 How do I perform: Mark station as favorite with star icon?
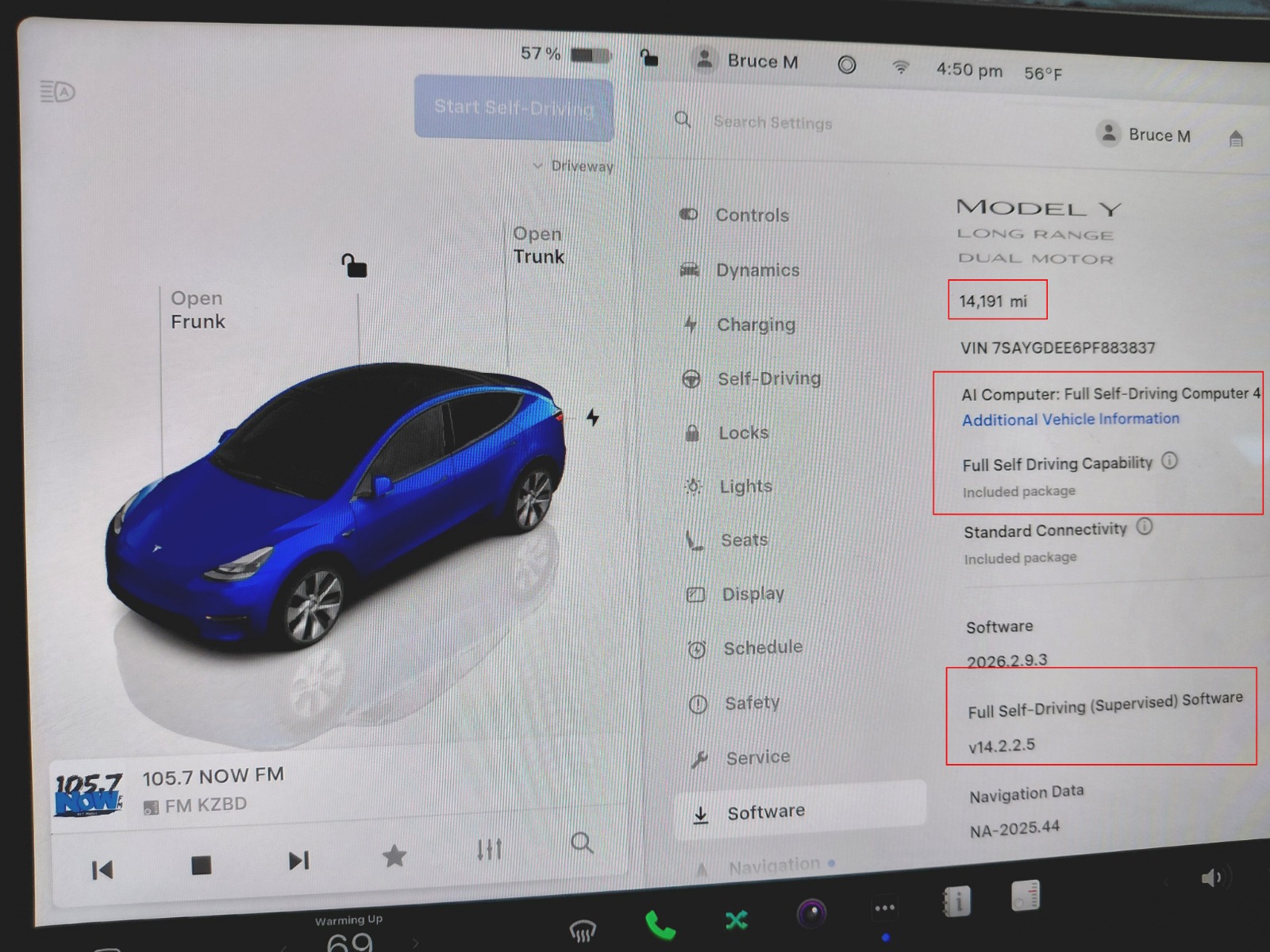pyautogui.click(x=394, y=856)
